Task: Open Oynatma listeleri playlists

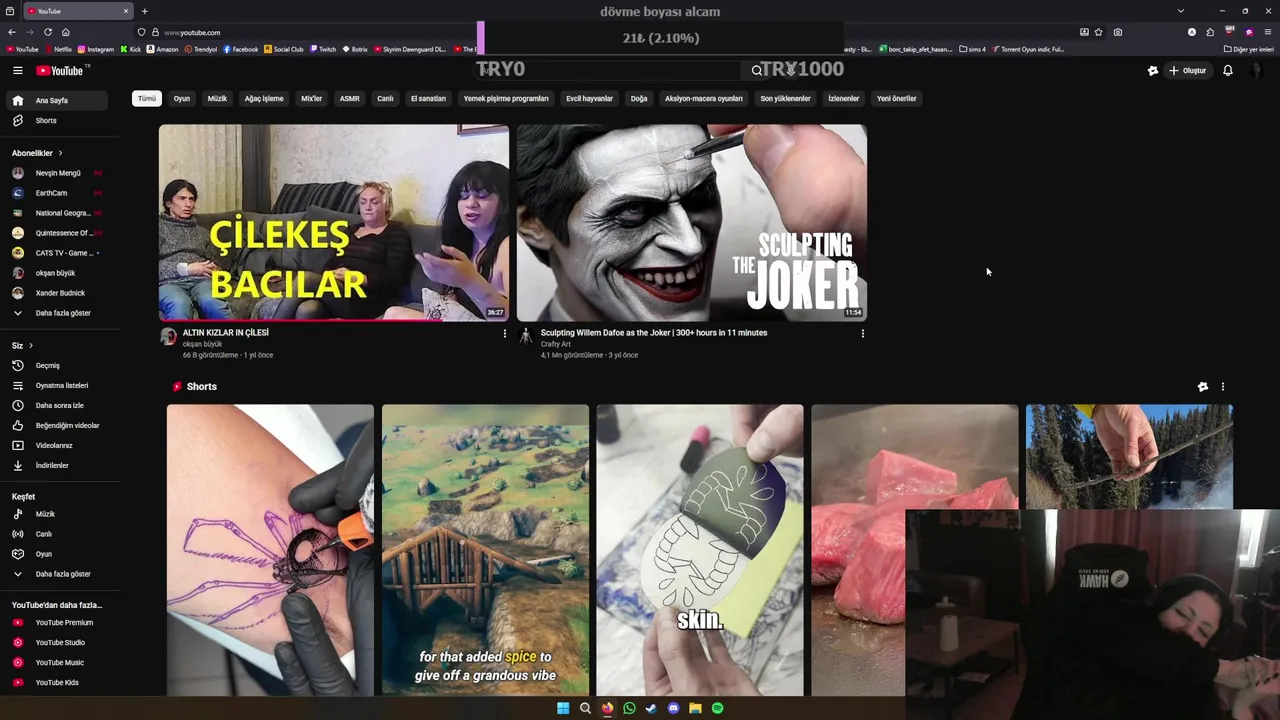Action: 56,386
